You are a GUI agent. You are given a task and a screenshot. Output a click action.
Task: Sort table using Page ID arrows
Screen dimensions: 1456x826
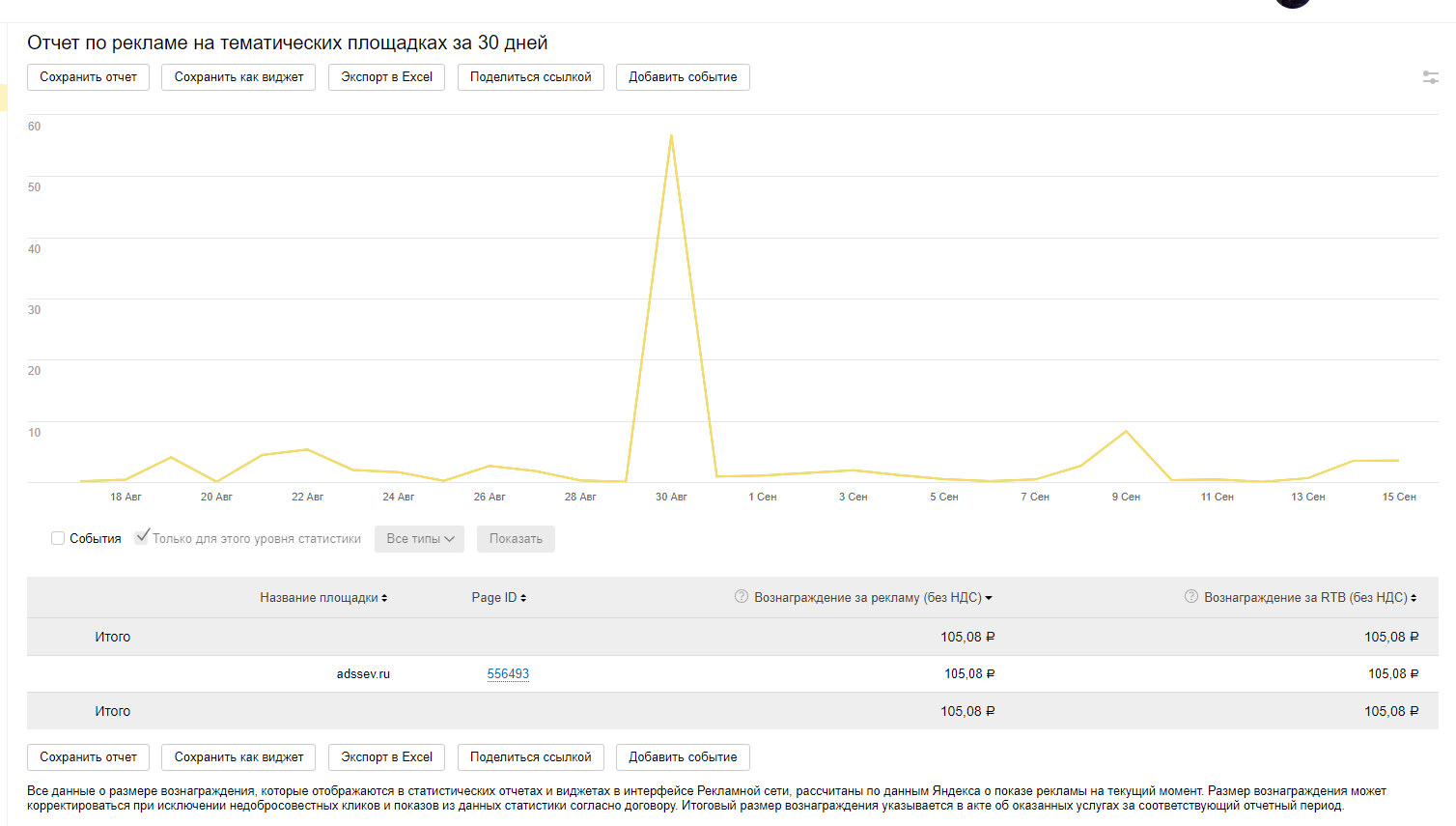pos(523,598)
